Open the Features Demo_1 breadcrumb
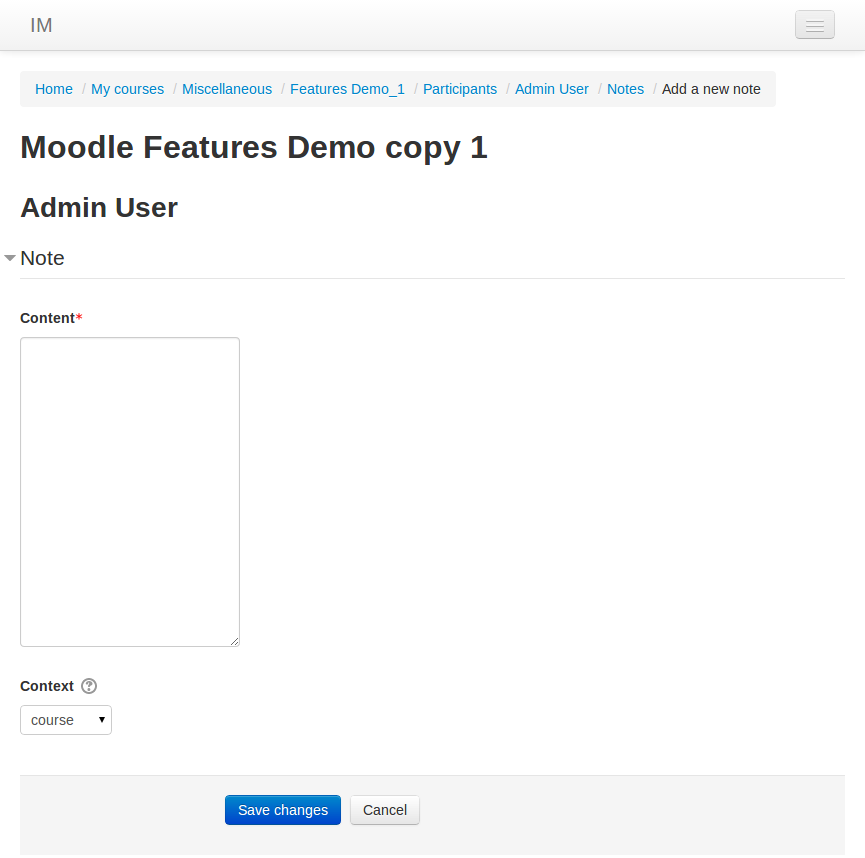Image resolution: width=865 pixels, height=858 pixels. coord(348,89)
